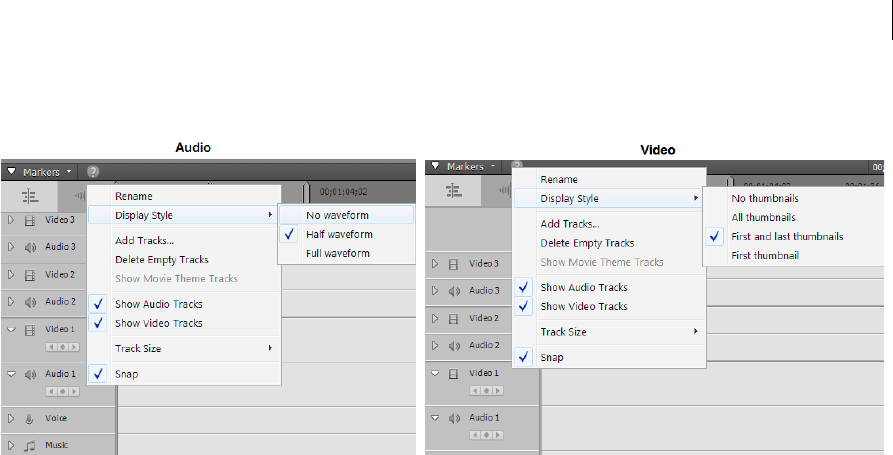Image resolution: width=893 pixels, height=455 pixels.
Task: Click Add Tracks... in the right context menu
Action: click(x=570, y=224)
